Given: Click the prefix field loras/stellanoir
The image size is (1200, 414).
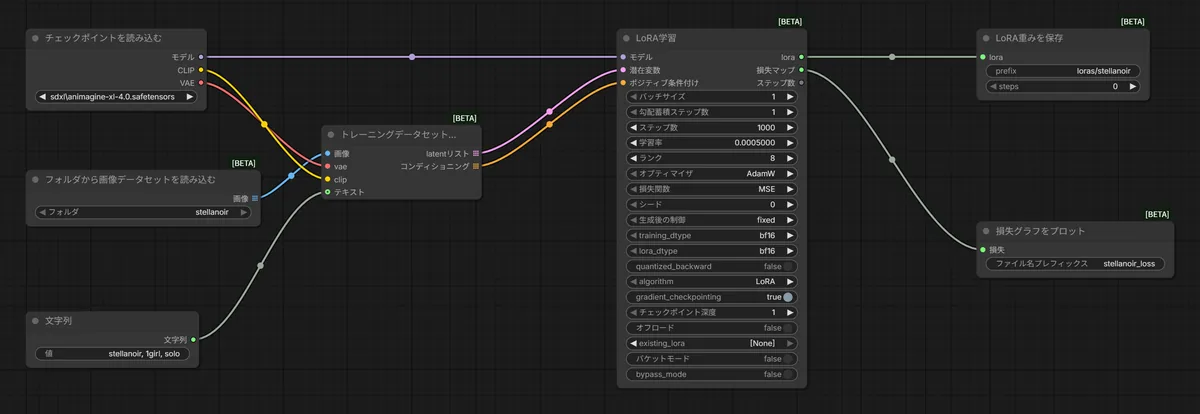Looking at the screenshot, I should pos(1063,72).
